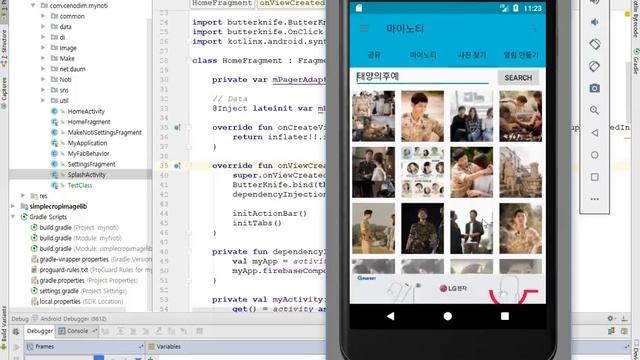640x360 pixels.
Task: Click the emulator sidebar overview square
Action: (x=595, y=177)
